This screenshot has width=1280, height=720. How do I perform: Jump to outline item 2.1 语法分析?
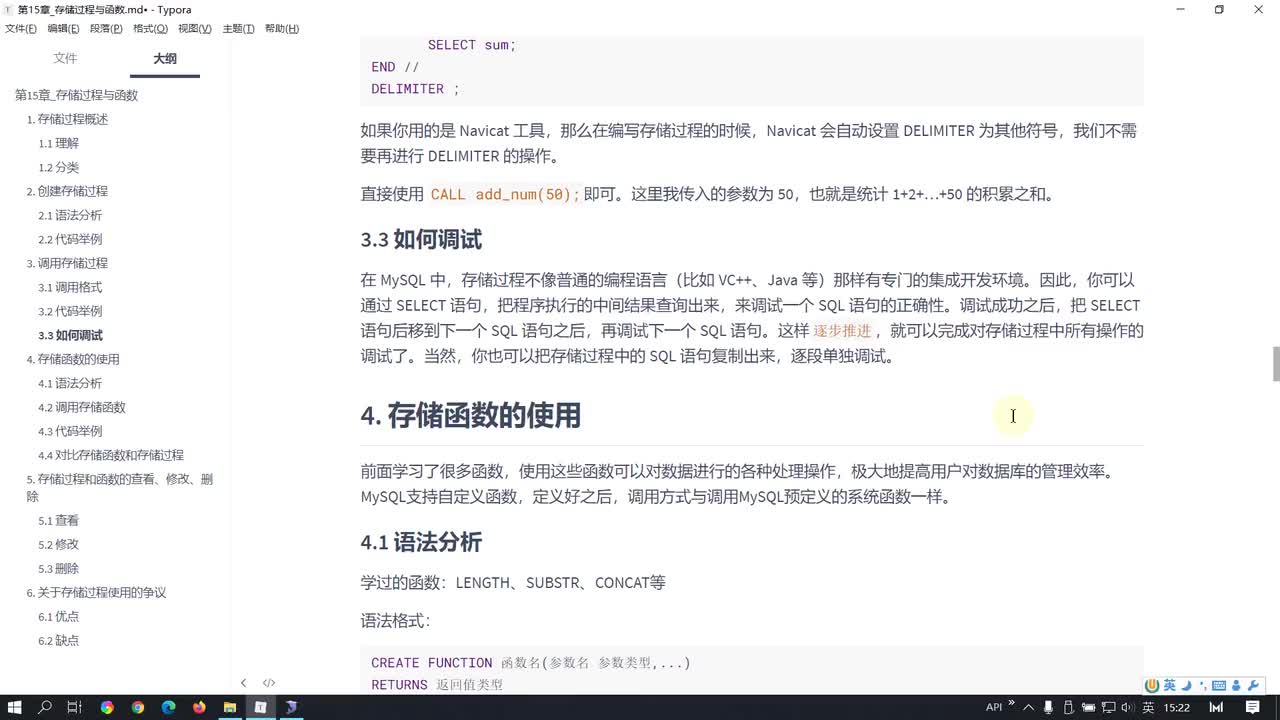coord(70,215)
